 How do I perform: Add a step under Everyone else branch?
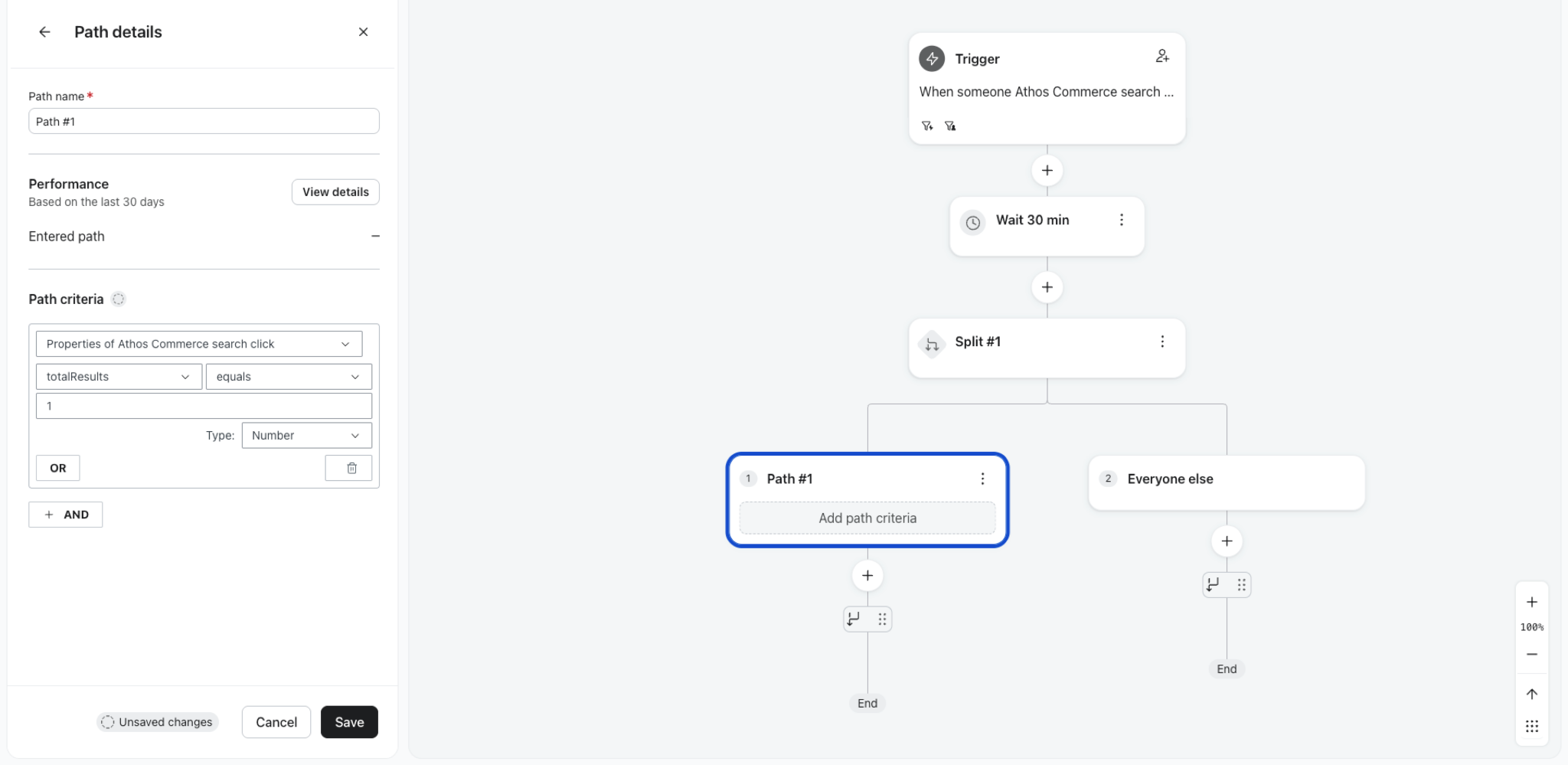1227,541
